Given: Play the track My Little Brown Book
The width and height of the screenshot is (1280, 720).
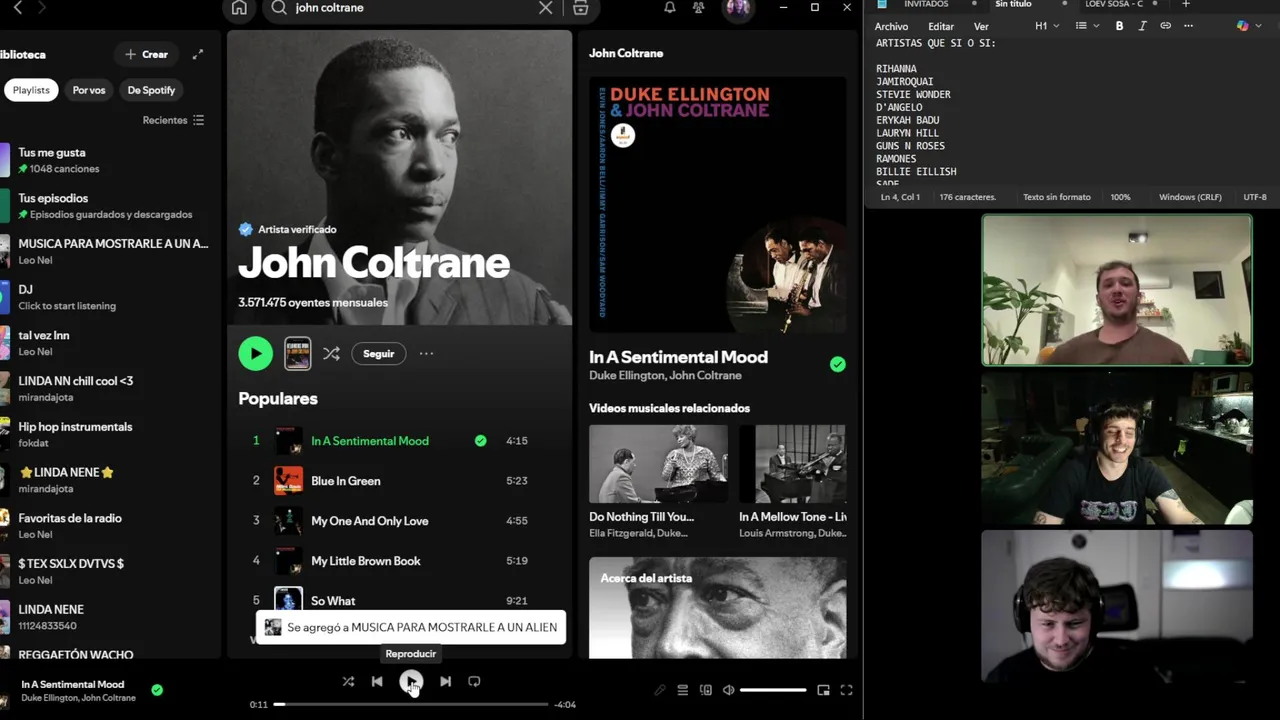Looking at the screenshot, I should 366,561.
